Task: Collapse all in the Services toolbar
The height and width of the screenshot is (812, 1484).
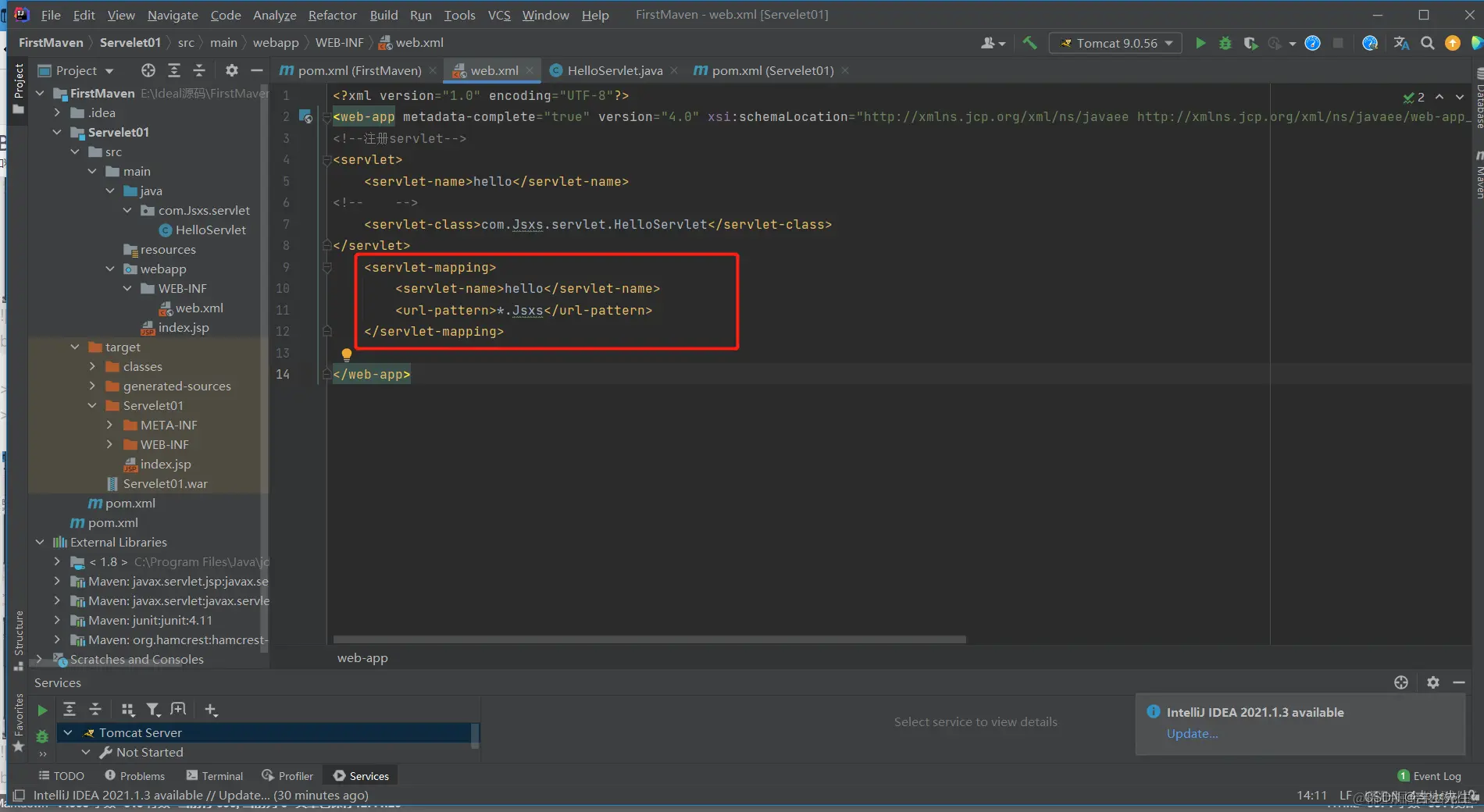Action: (x=95, y=709)
